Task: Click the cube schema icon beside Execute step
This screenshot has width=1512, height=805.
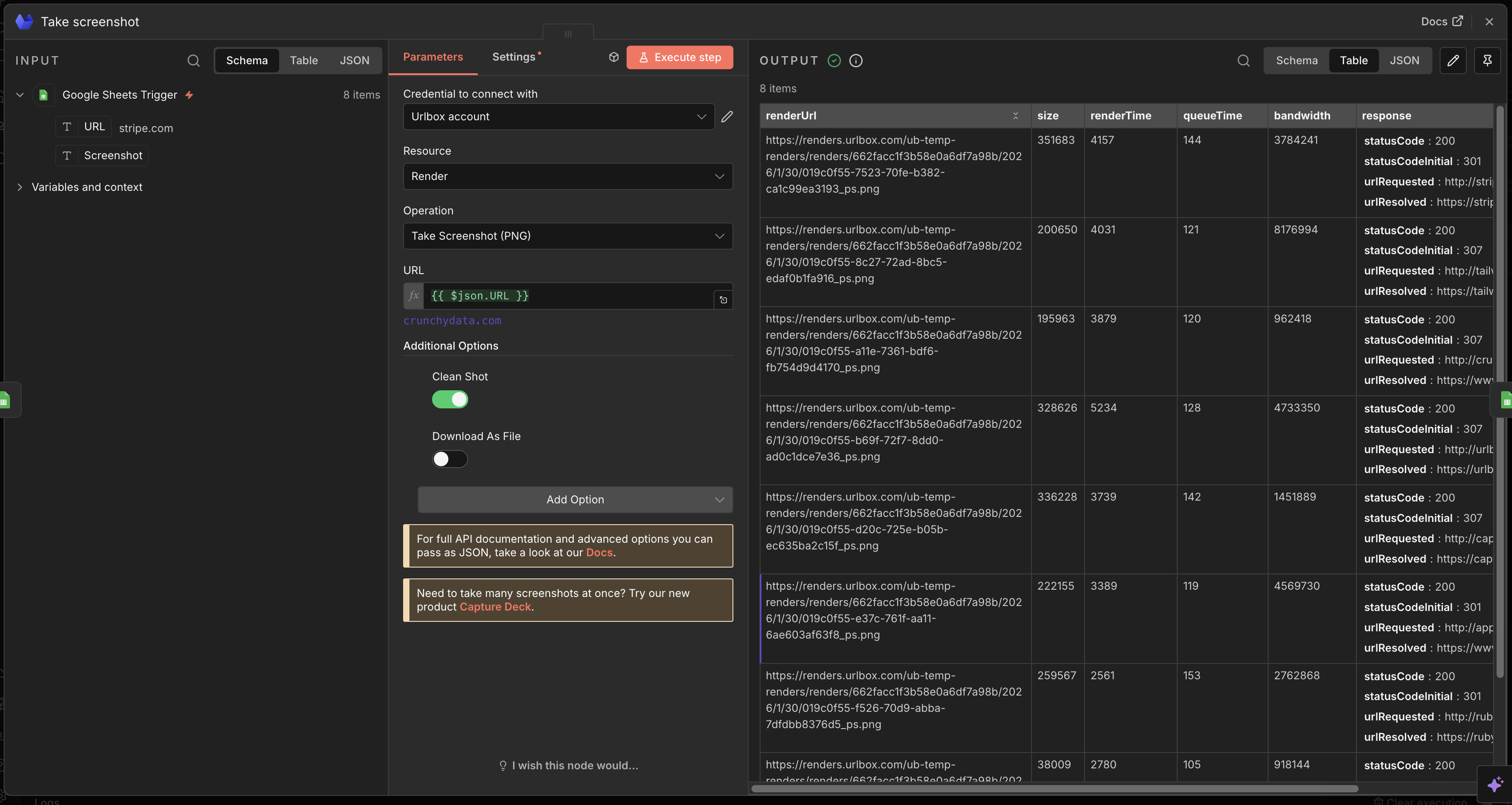Action: click(614, 57)
